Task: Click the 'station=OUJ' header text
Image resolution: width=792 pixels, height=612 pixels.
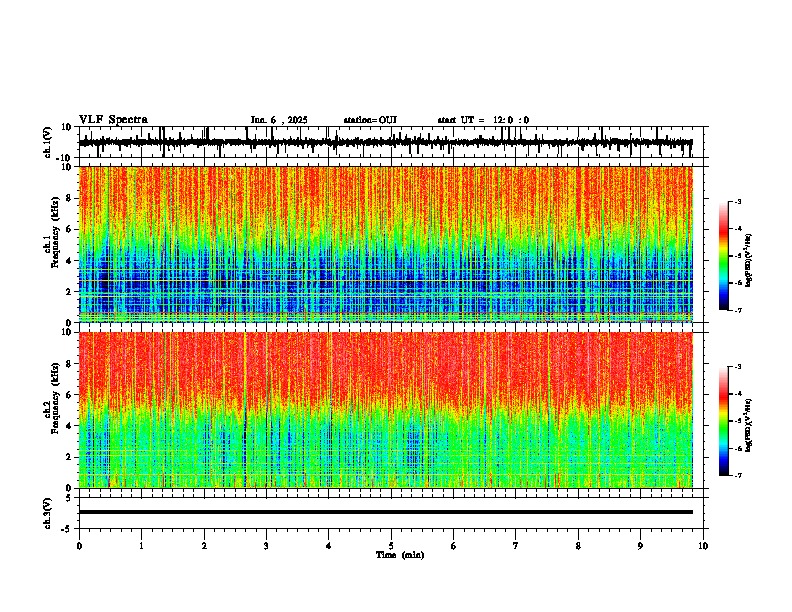Action: point(370,120)
